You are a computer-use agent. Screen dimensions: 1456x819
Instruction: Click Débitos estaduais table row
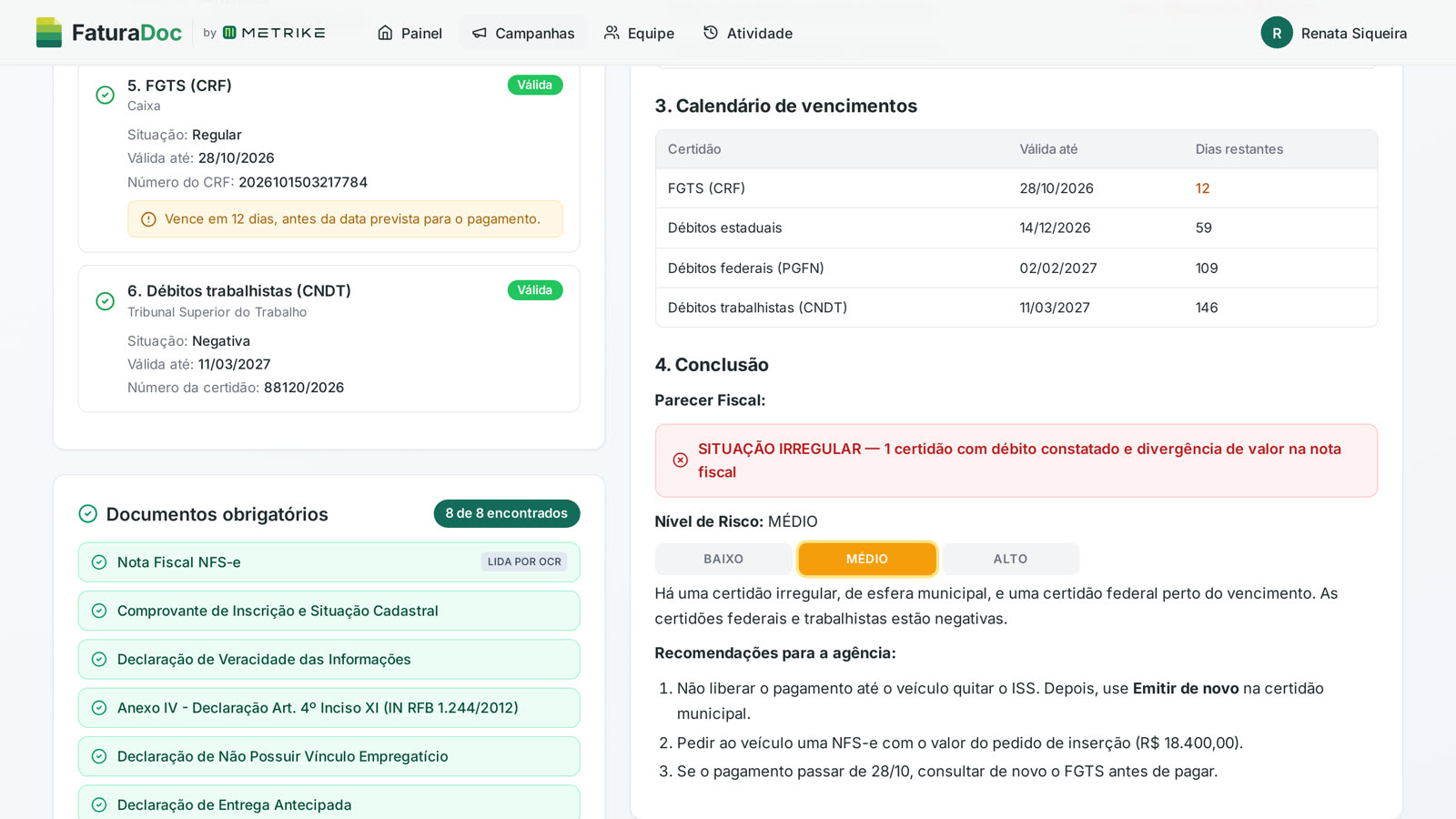tap(1016, 228)
